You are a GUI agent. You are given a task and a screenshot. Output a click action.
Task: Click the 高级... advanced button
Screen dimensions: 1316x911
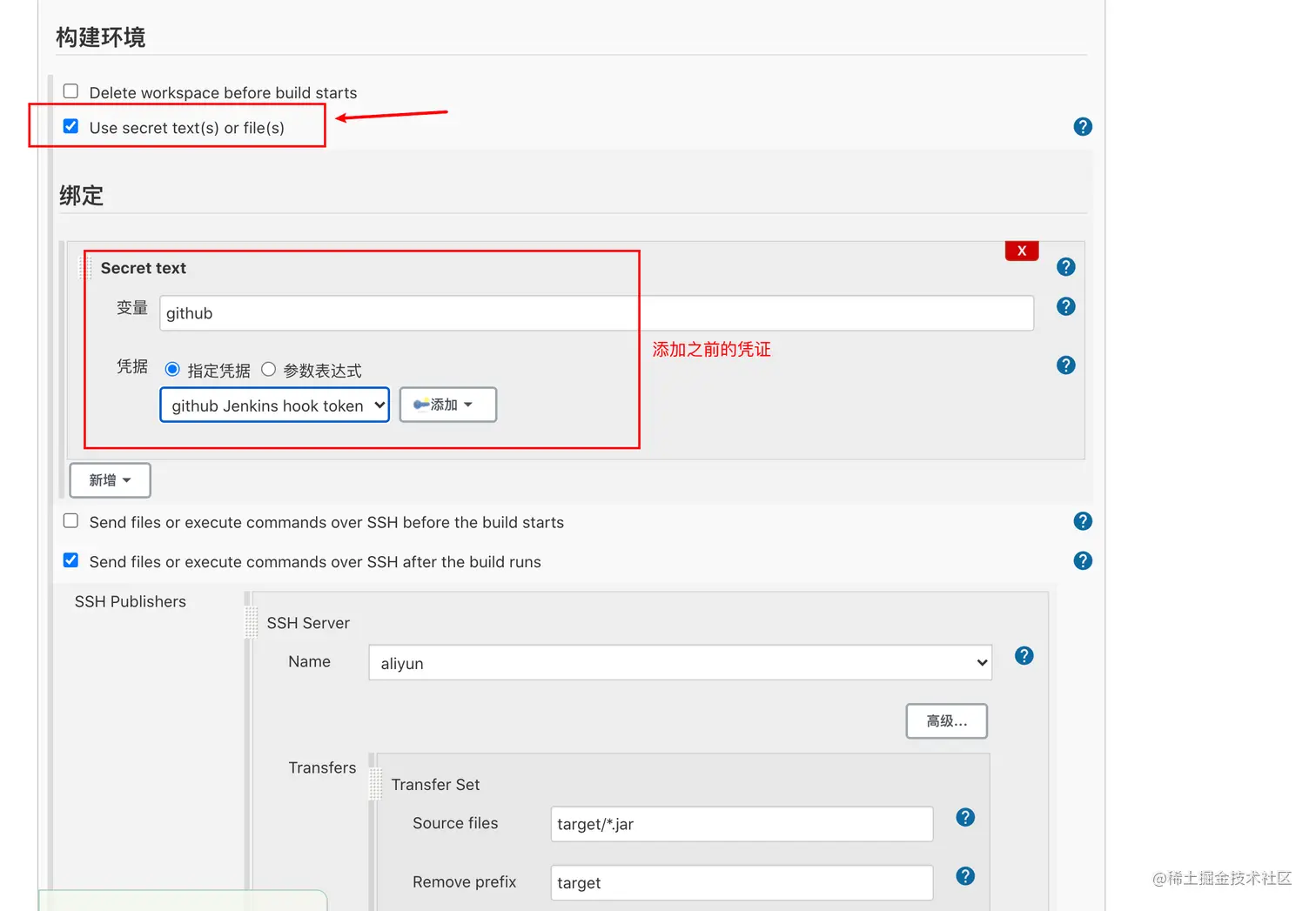[947, 721]
